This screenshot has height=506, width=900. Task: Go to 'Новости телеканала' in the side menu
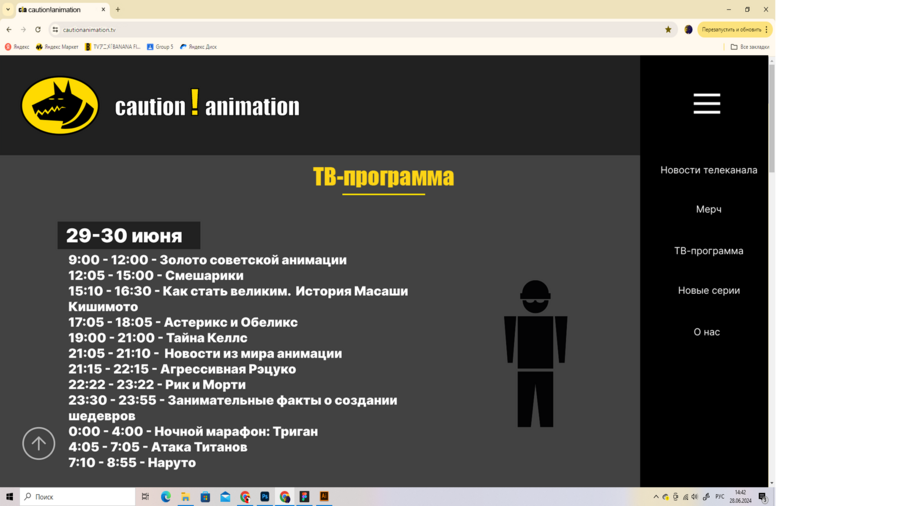click(708, 170)
